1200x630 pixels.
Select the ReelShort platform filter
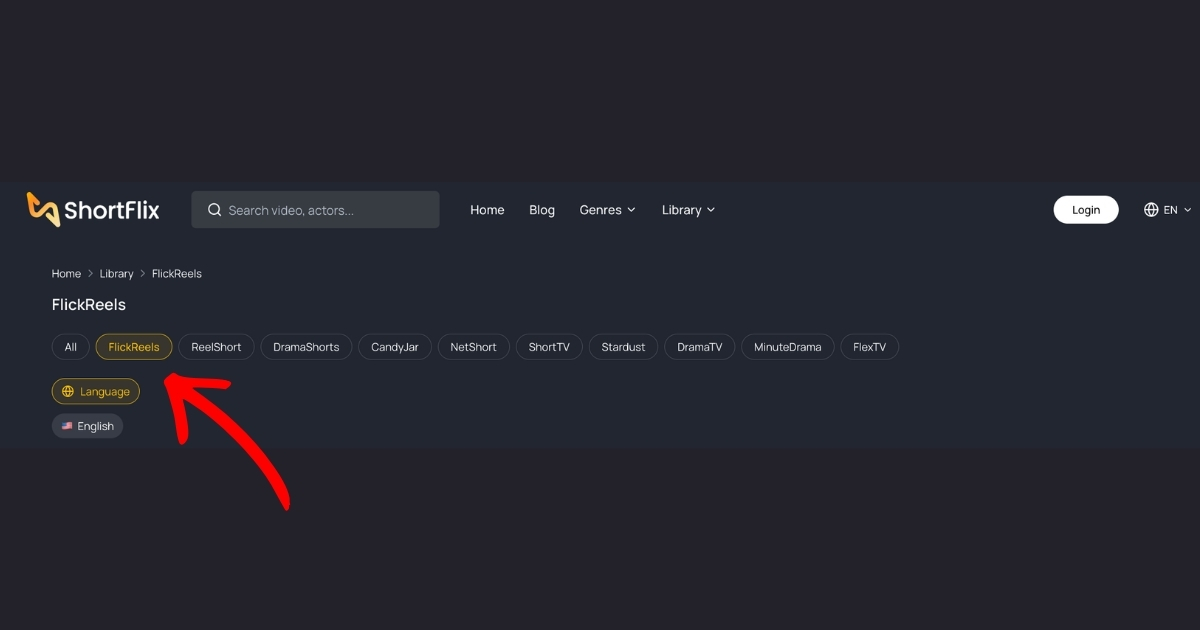coord(216,346)
